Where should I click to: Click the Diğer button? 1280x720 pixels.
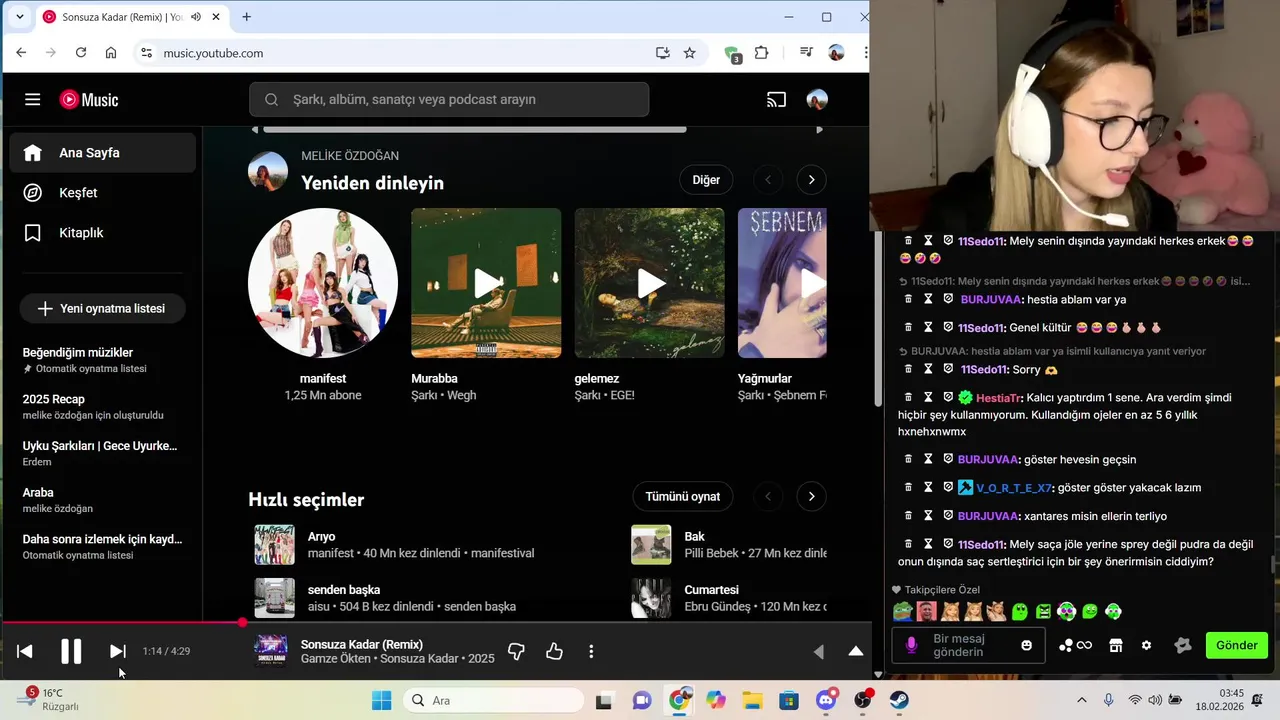706,180
